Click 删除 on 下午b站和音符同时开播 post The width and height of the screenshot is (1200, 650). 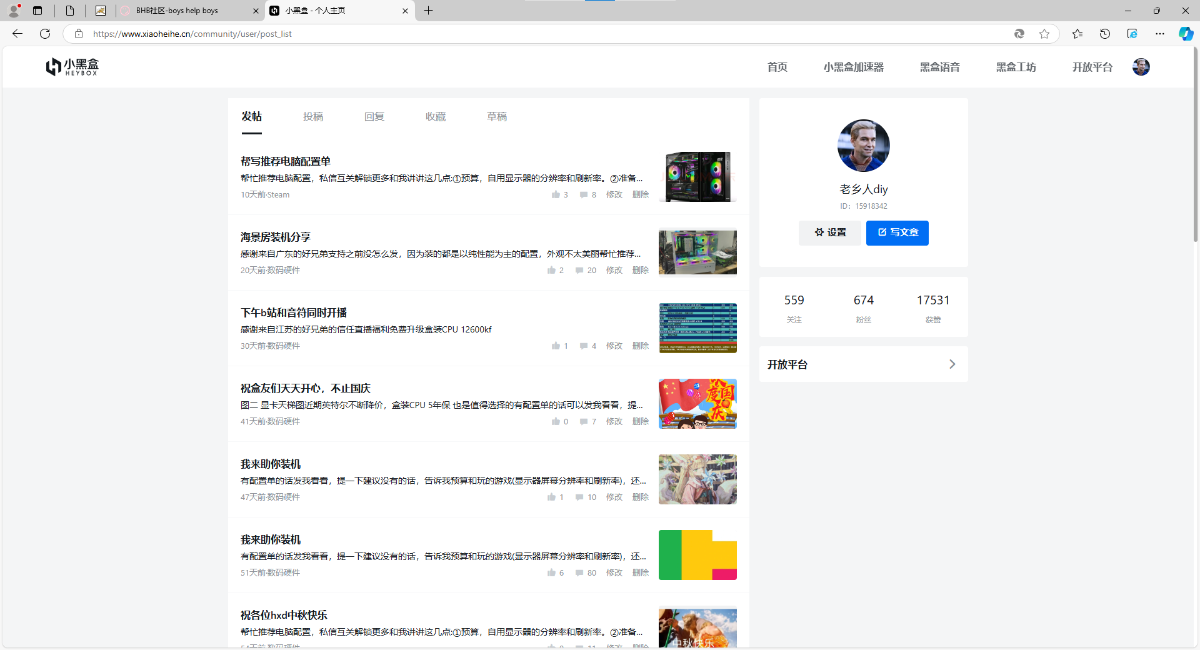tap(641, 346)
